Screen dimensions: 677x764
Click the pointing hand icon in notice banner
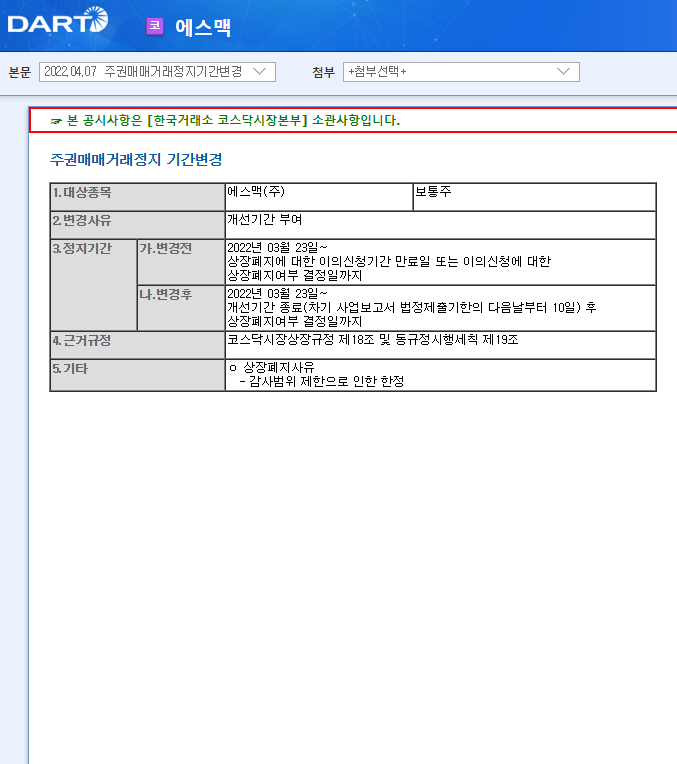point(56,121)
